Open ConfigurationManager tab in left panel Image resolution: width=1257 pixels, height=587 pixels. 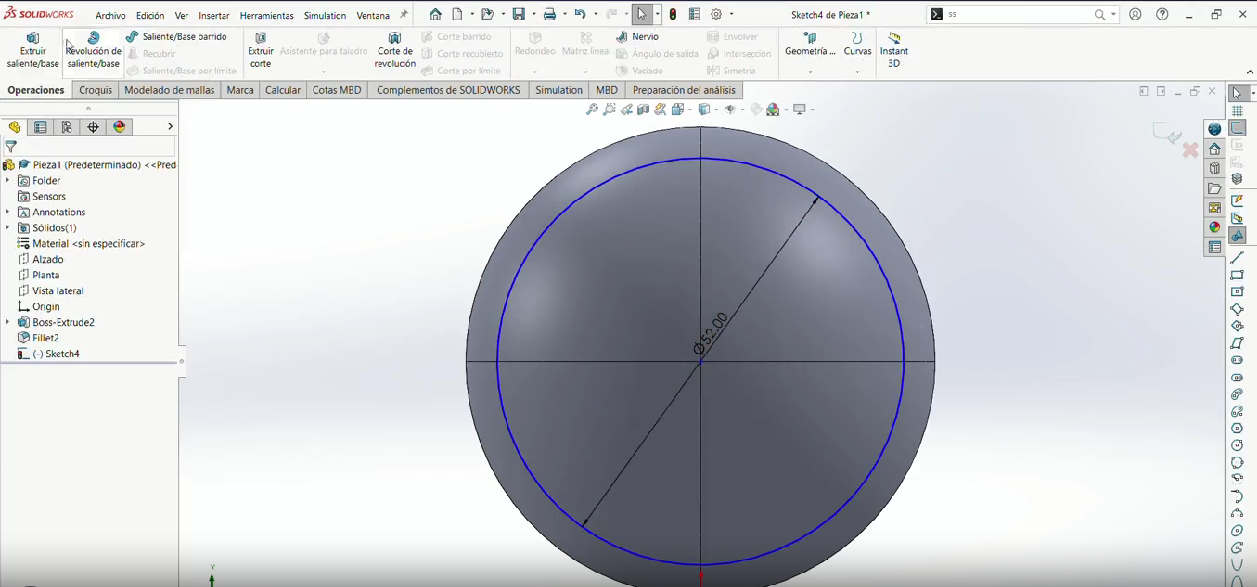67,127
